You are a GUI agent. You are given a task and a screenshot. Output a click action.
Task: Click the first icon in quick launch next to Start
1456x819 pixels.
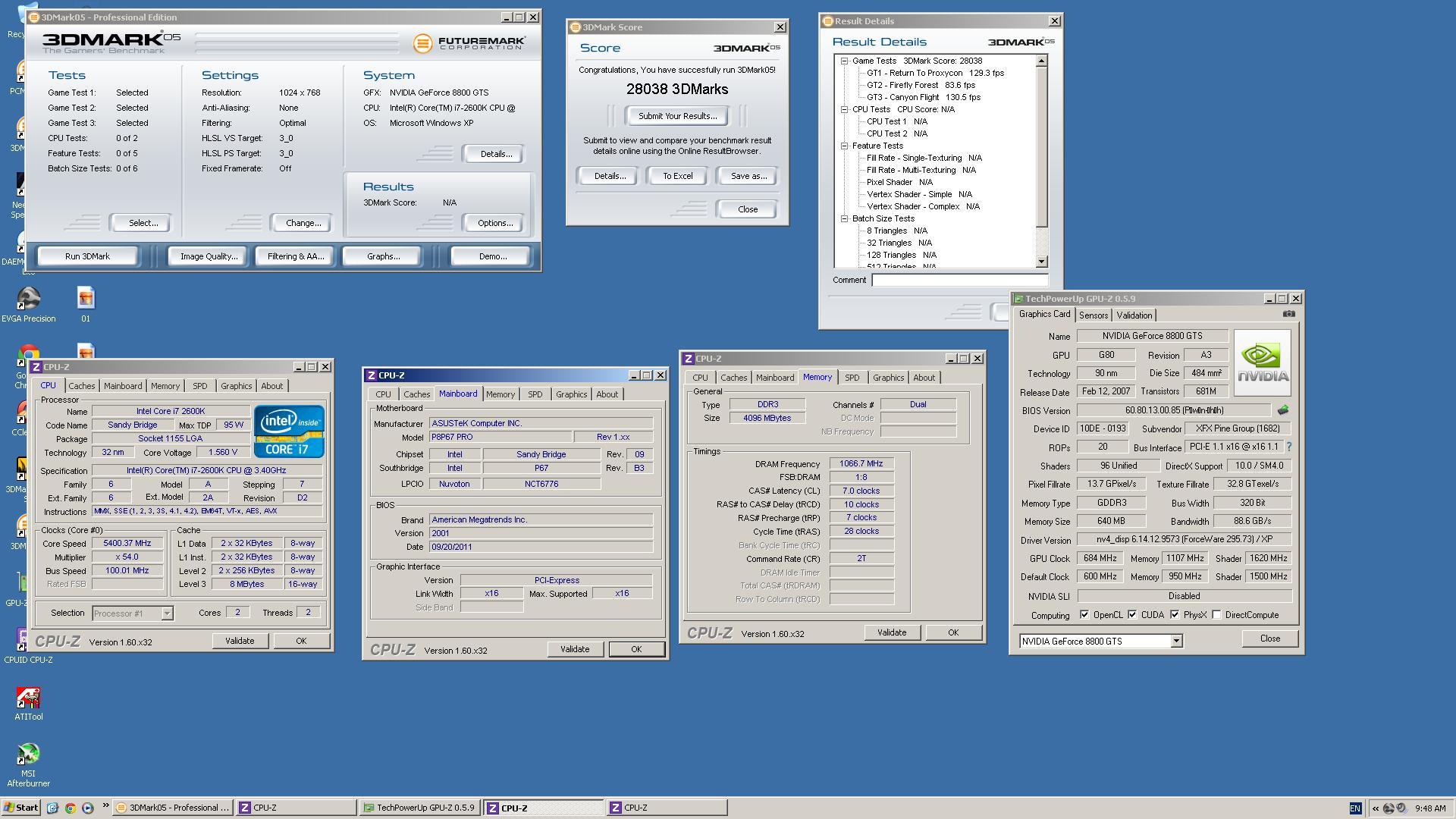point(52,808)
